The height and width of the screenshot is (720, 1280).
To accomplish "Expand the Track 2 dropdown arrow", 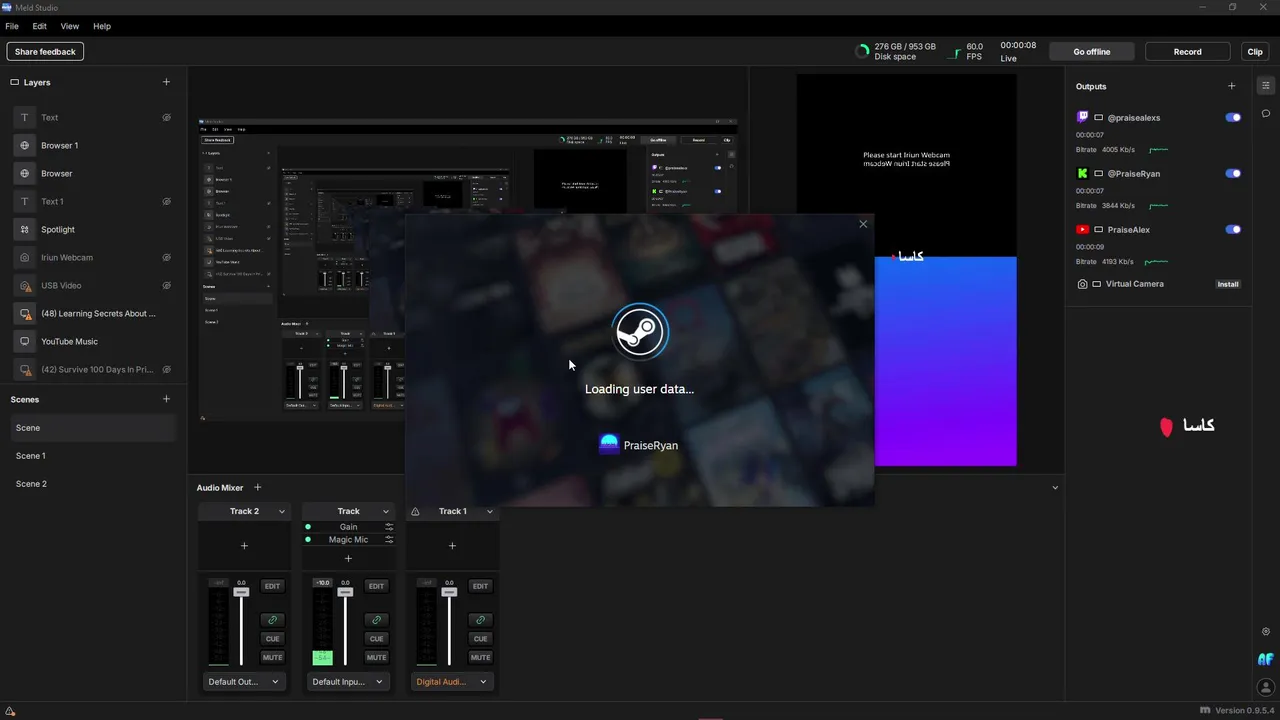I will pos(282,511).
